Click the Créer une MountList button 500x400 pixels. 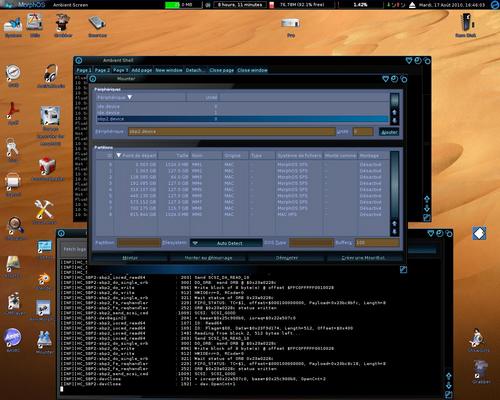pyautogui.click(x=363, y=258)
